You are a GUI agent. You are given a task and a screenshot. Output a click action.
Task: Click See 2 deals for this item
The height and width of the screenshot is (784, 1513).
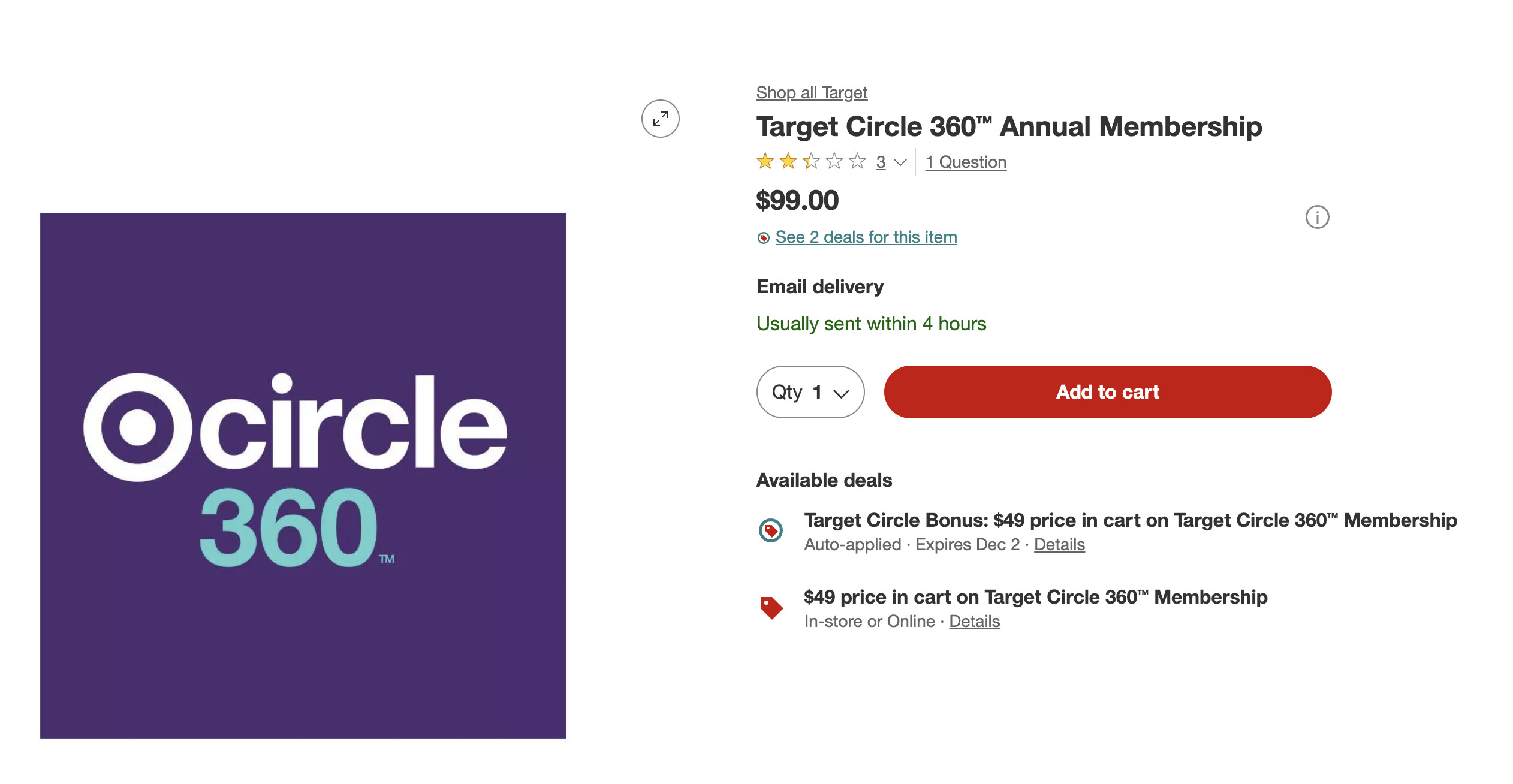pos(866,237)
